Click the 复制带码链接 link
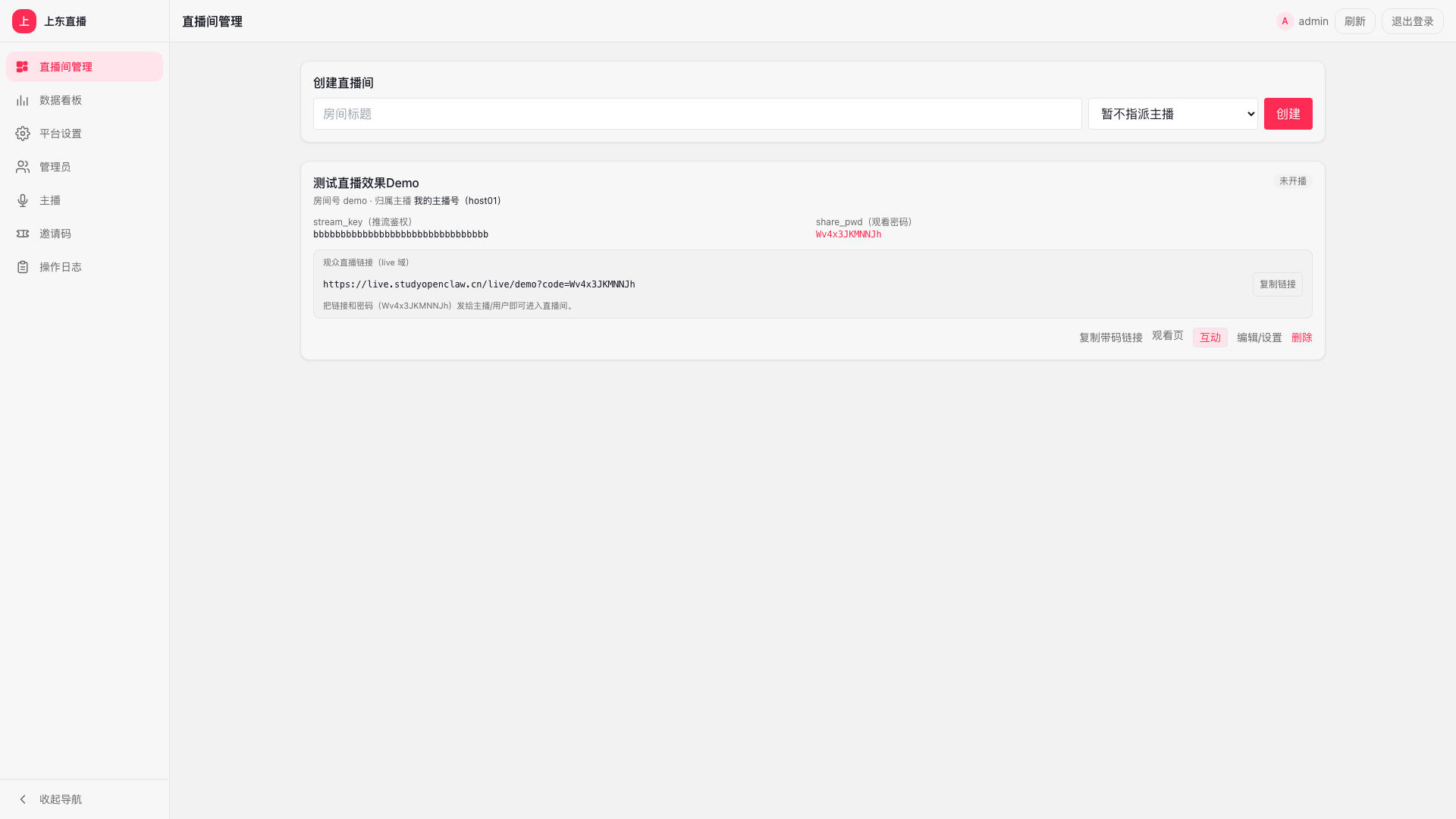Viewport: 1456px width, 819px height. tap(1111, 337)
